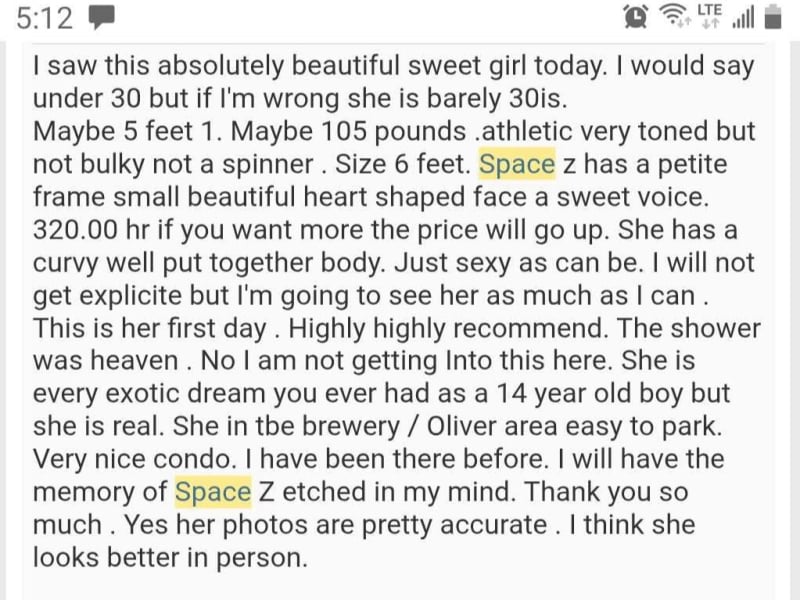Tap the cellular signal bars icon

click(x=742, y=18)
